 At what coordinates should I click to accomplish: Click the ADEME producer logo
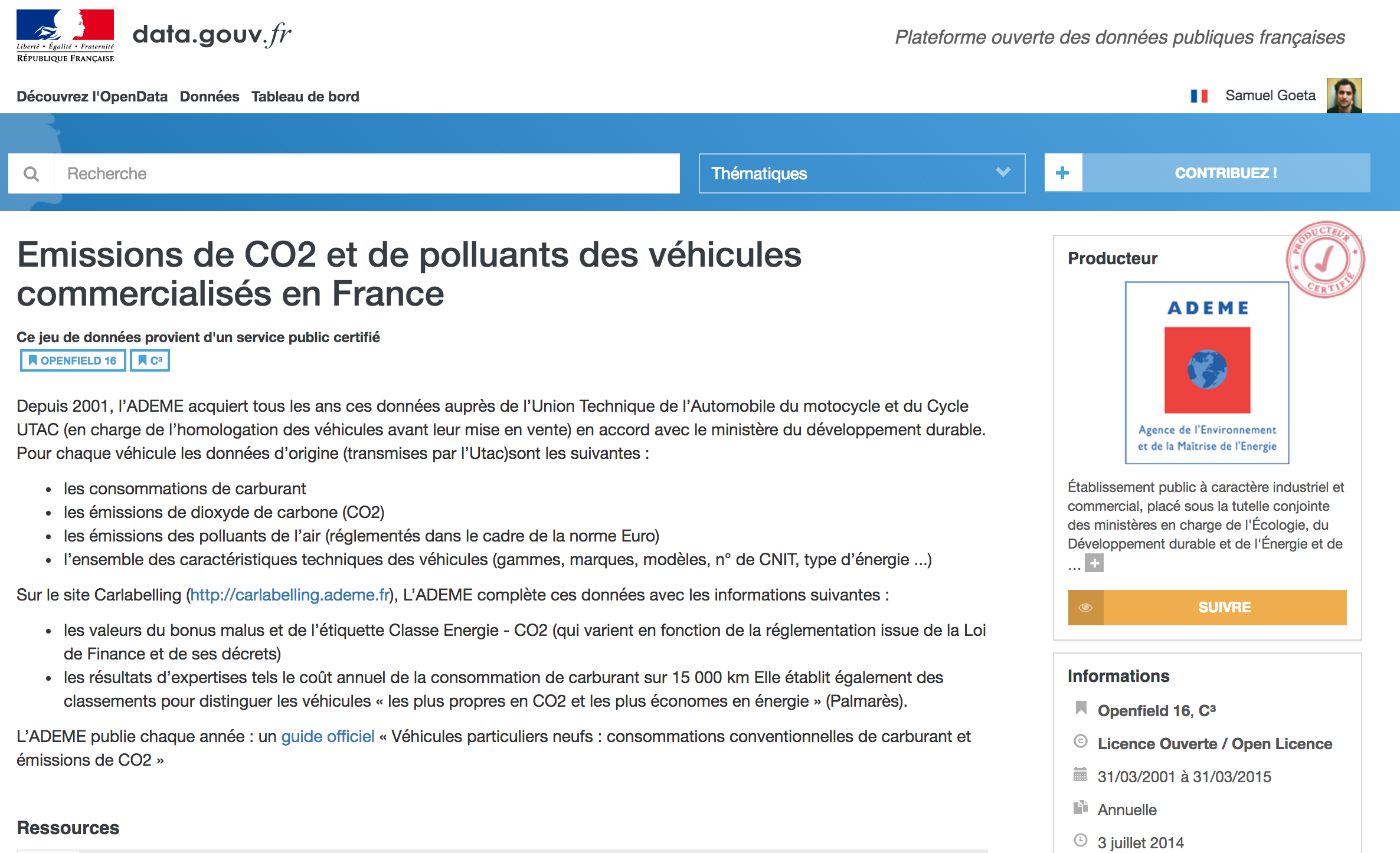coord(1207,373)
